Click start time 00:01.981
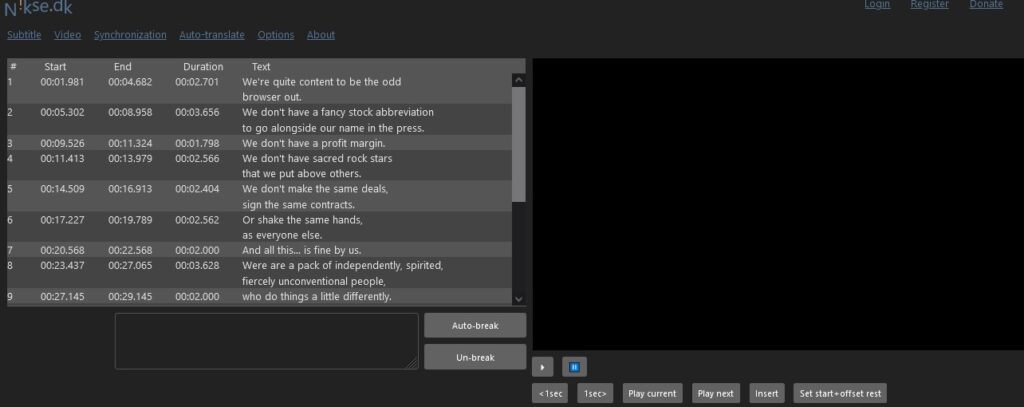The image size is (1024, 407). [x=62, y=82]
